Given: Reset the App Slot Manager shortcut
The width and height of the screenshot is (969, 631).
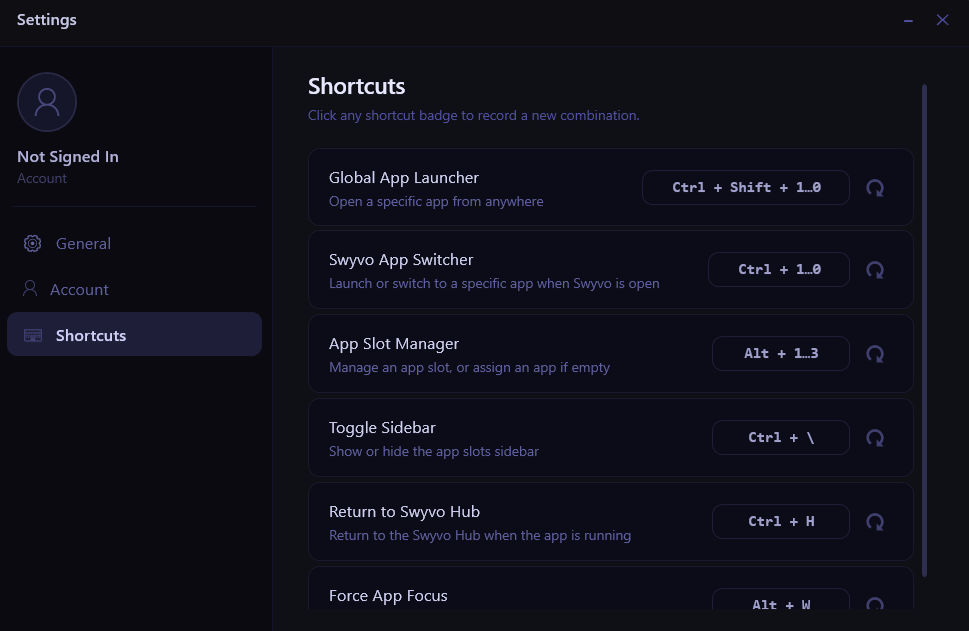Looking at the screenshot, I should click(x=875, y=354).
